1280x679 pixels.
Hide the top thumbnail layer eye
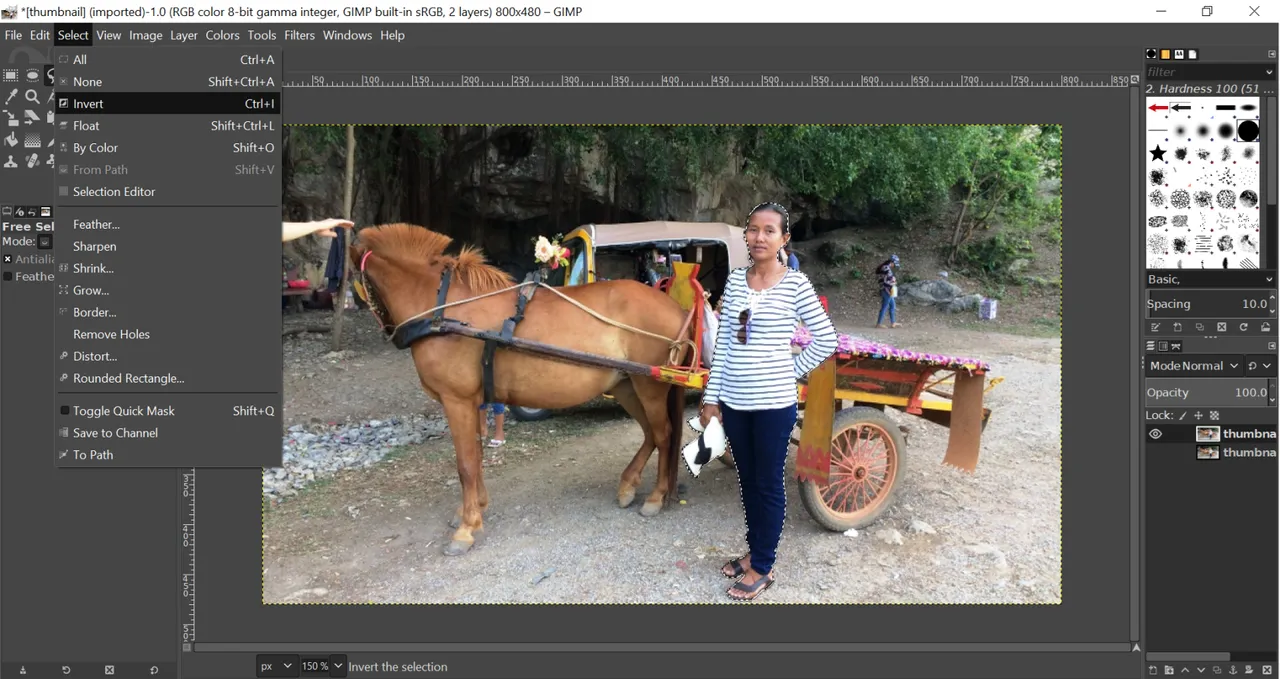point(1155,434)
